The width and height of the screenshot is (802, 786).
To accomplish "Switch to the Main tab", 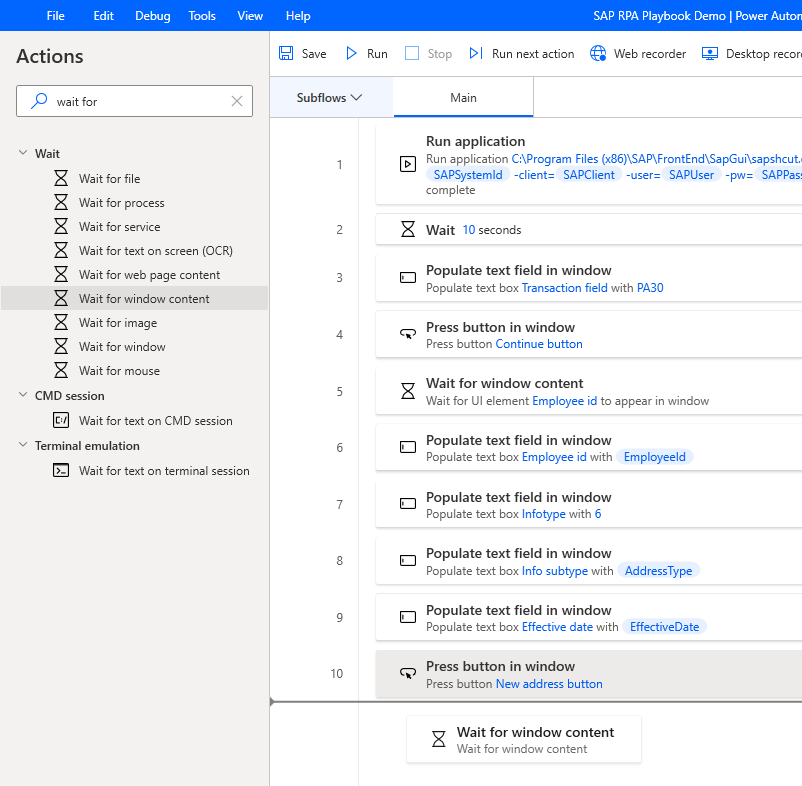I will click(x=463, y=97).
